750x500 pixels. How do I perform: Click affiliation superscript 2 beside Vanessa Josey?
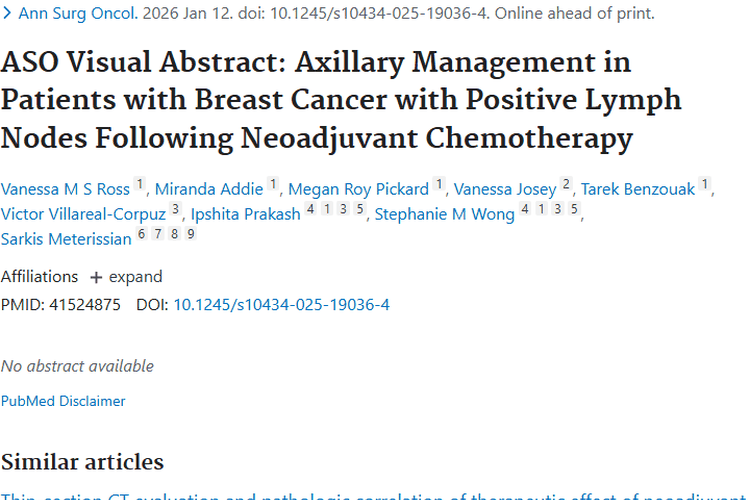point(567,185)
